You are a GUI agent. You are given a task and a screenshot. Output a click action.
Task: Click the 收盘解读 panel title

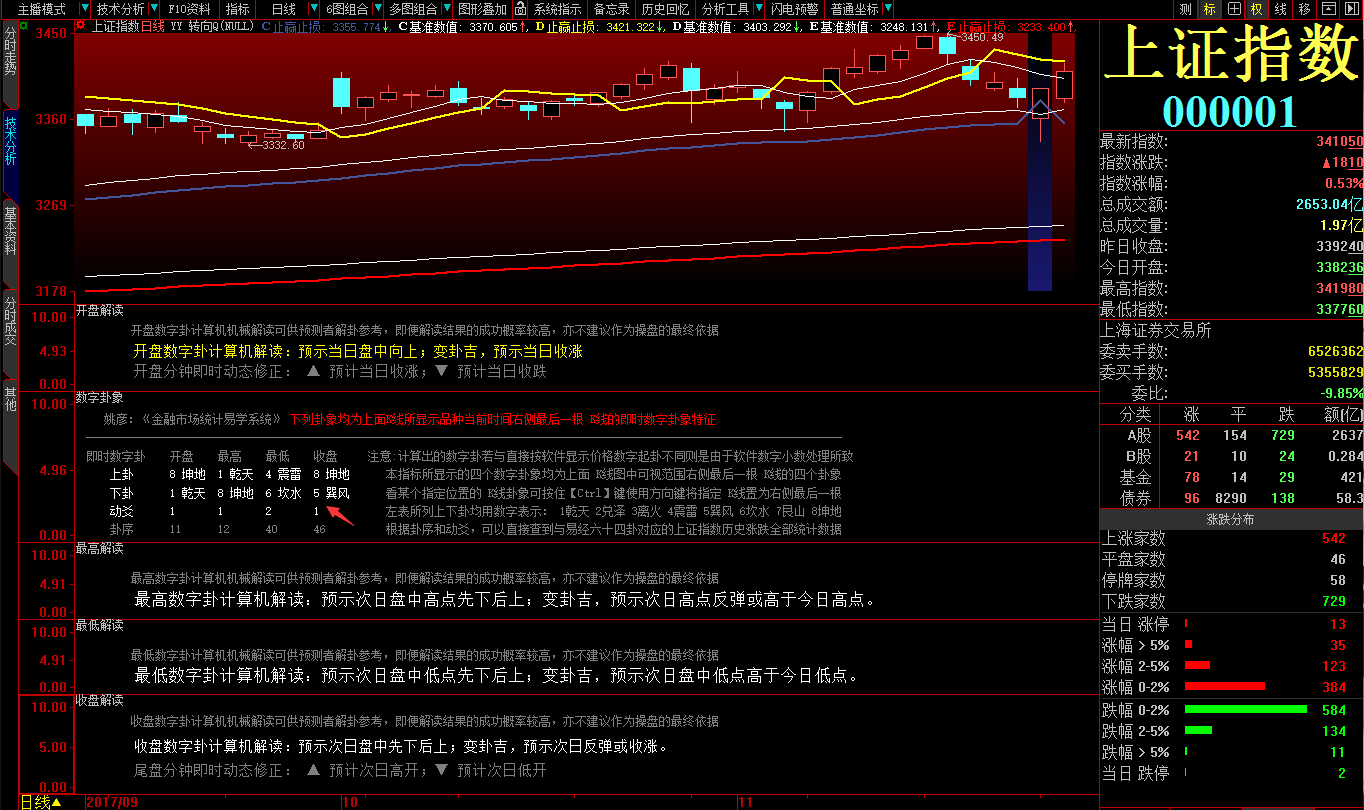(99, 700)
